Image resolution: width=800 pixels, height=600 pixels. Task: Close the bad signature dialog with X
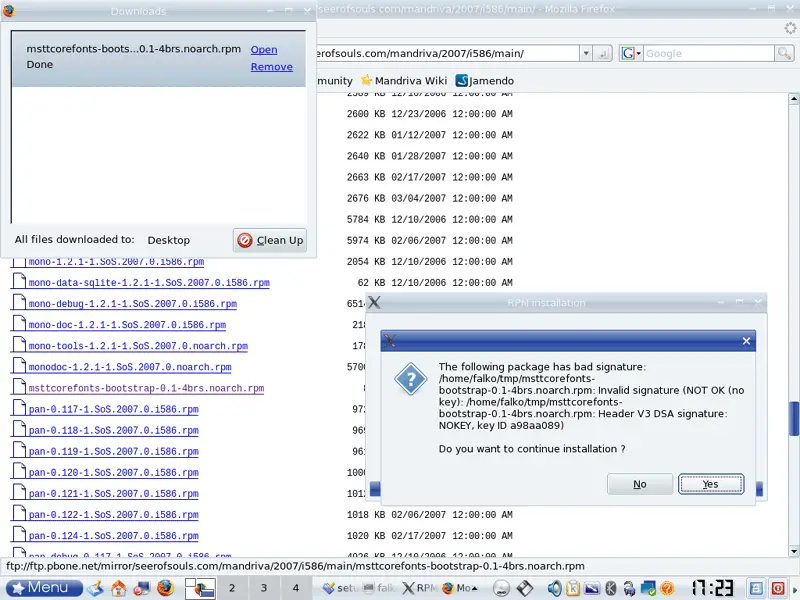coord(746,341)
